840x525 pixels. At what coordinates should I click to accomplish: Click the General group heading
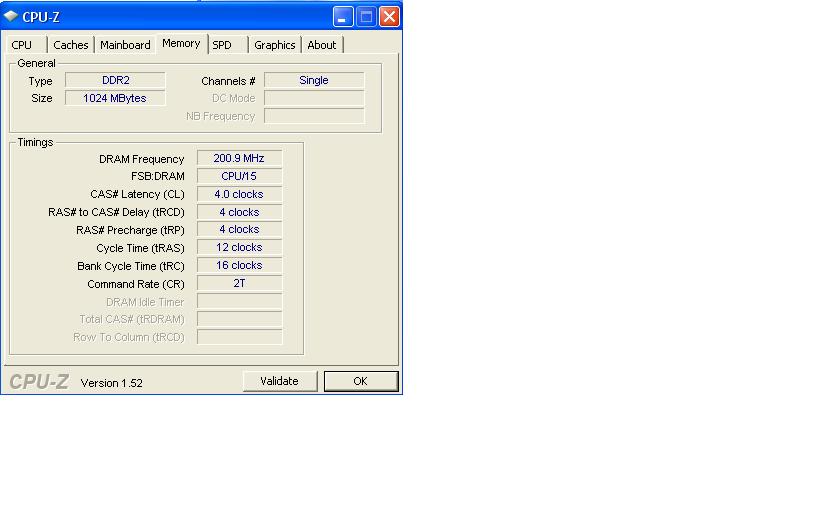pos(36,63)
